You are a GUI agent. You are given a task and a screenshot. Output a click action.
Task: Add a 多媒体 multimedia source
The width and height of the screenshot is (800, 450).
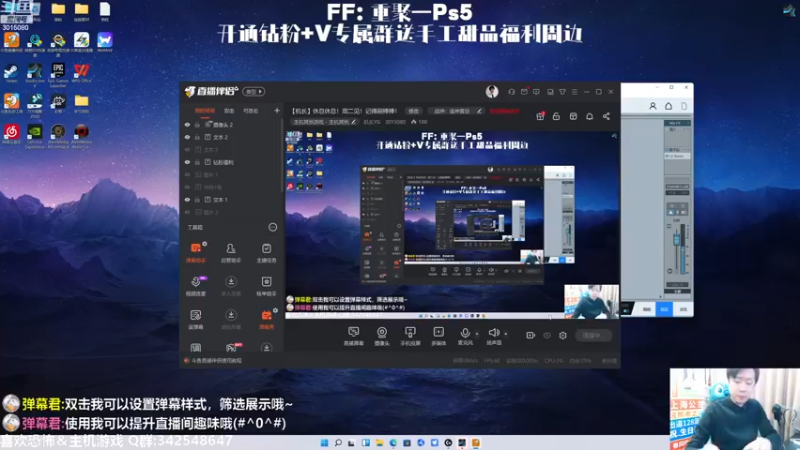[x=438, y=336]
